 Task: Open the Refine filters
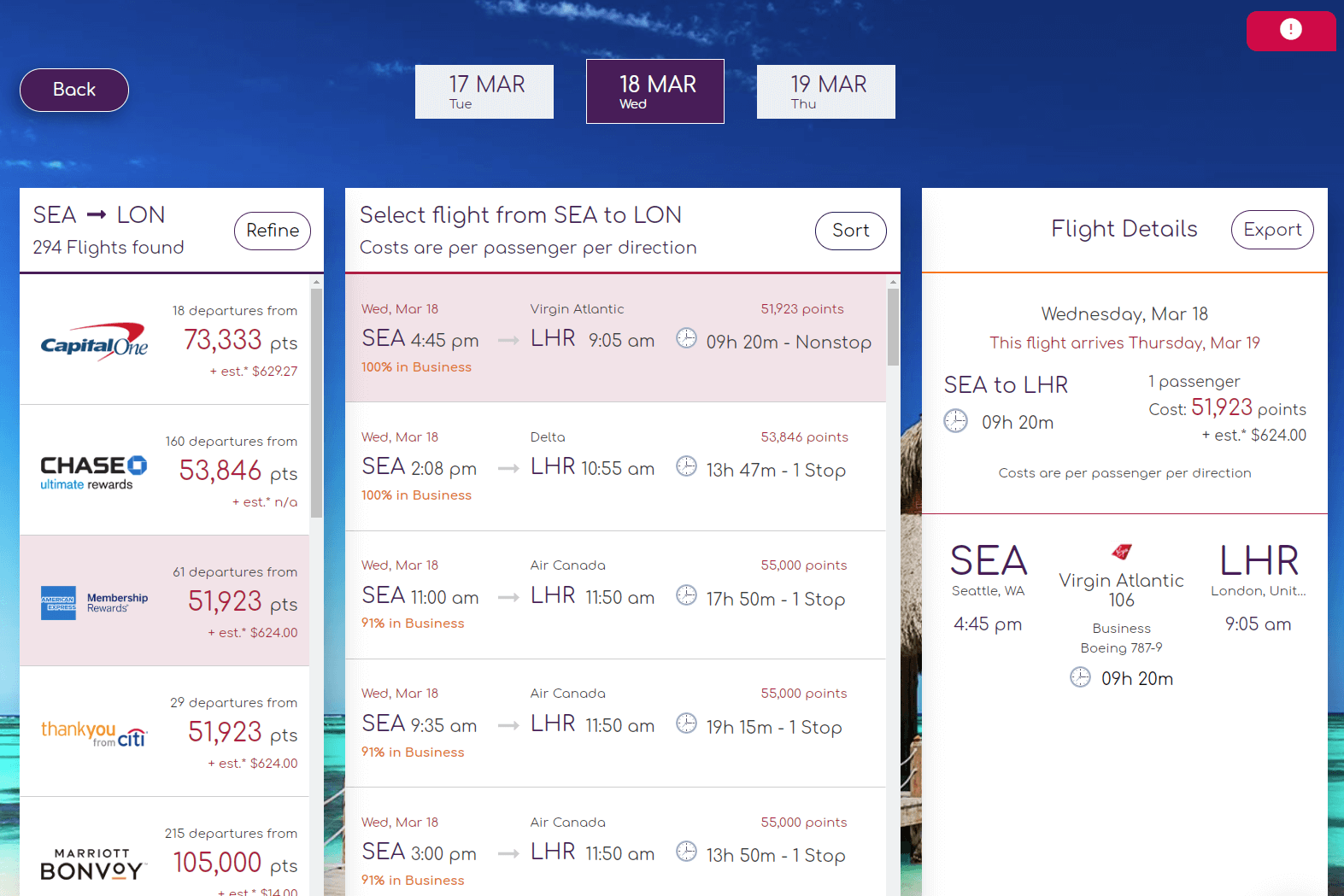273,231
